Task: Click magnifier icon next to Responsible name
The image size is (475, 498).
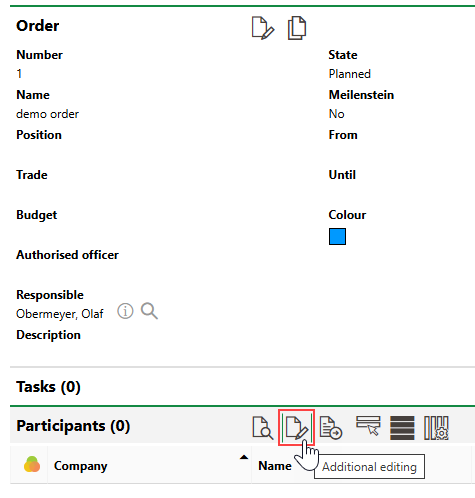Action: click(149, 311)
